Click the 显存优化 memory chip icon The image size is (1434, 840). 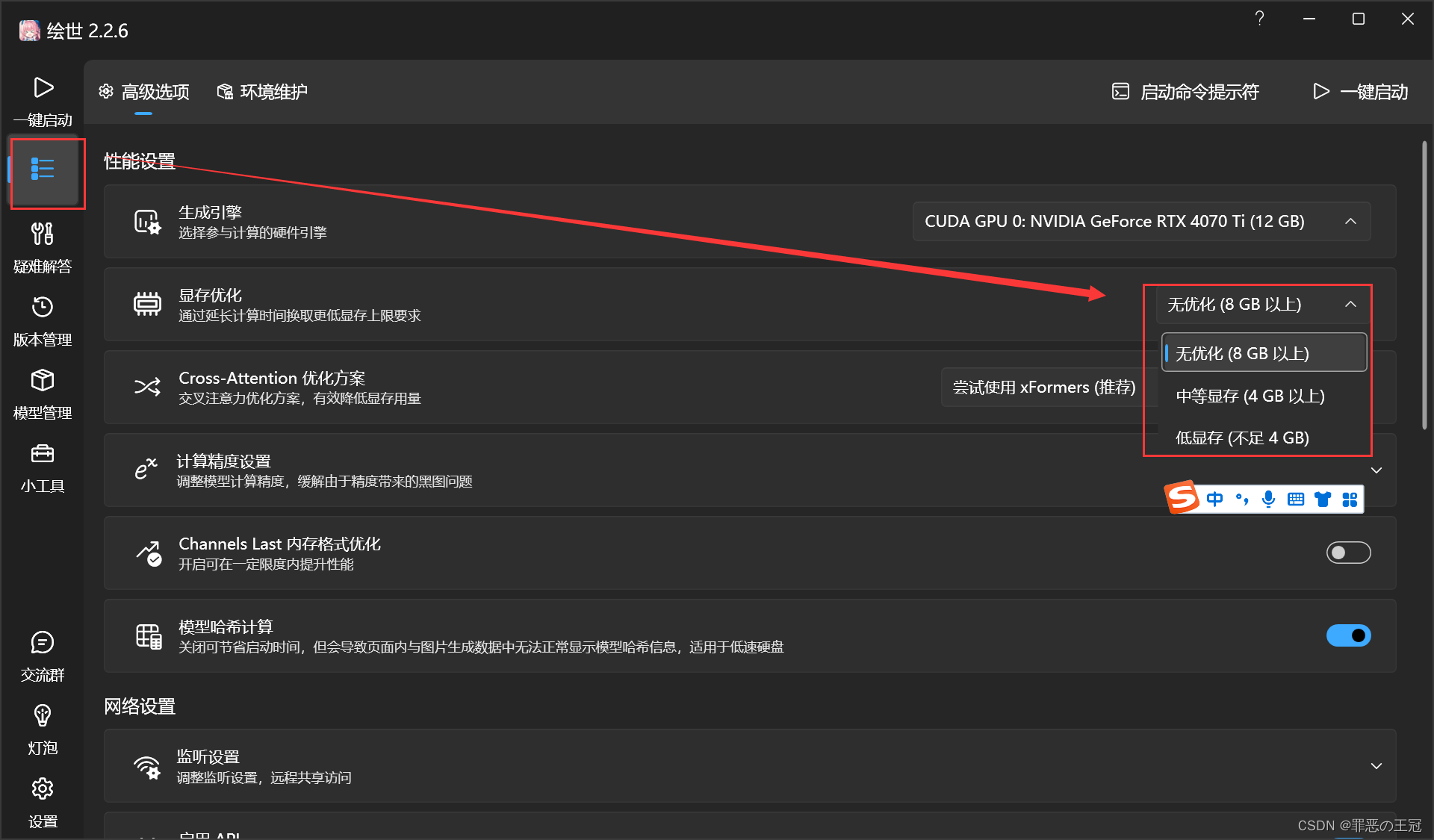point(147,304)
